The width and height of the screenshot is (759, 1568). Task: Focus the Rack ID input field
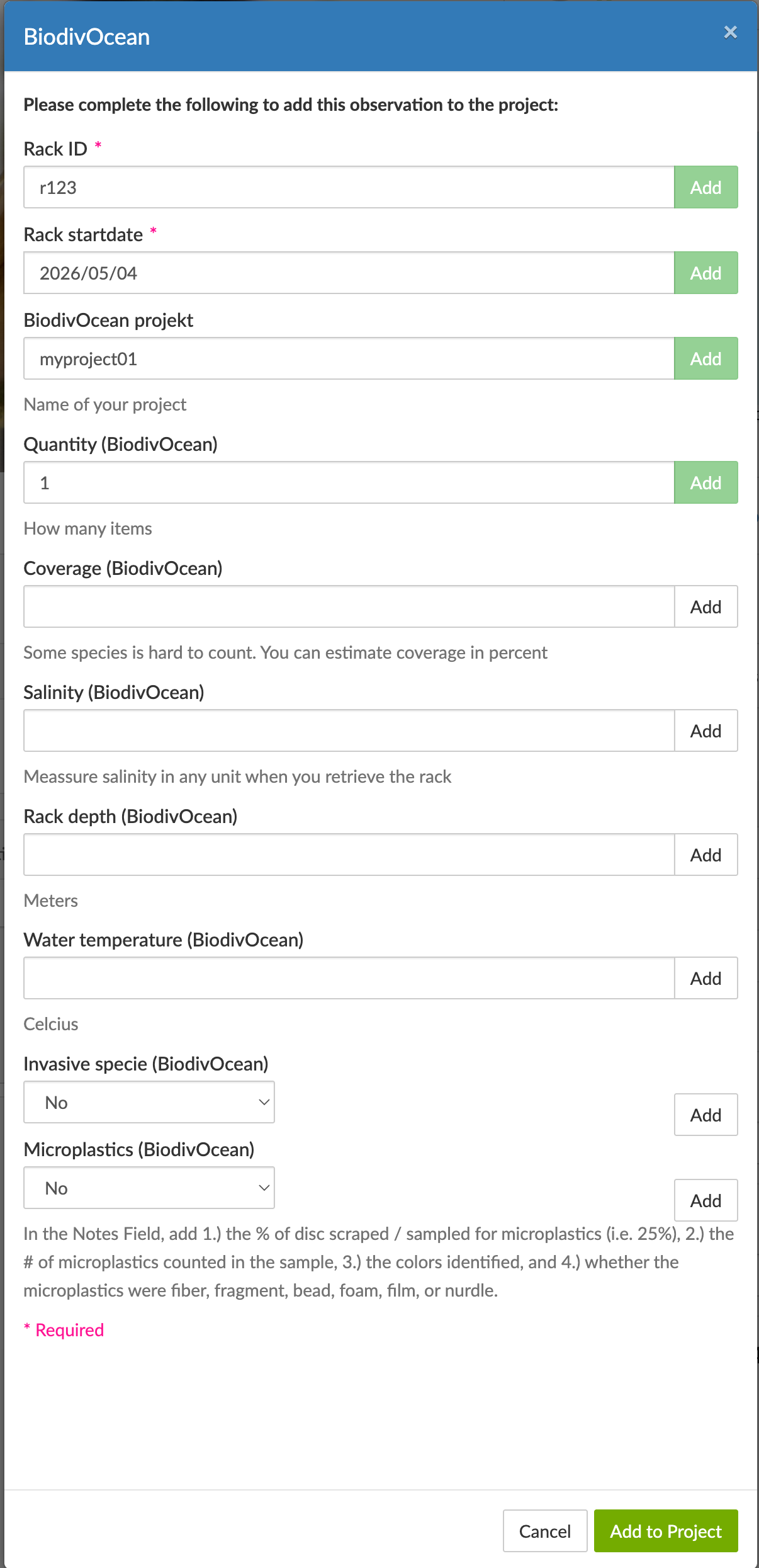tap(349, 187)
